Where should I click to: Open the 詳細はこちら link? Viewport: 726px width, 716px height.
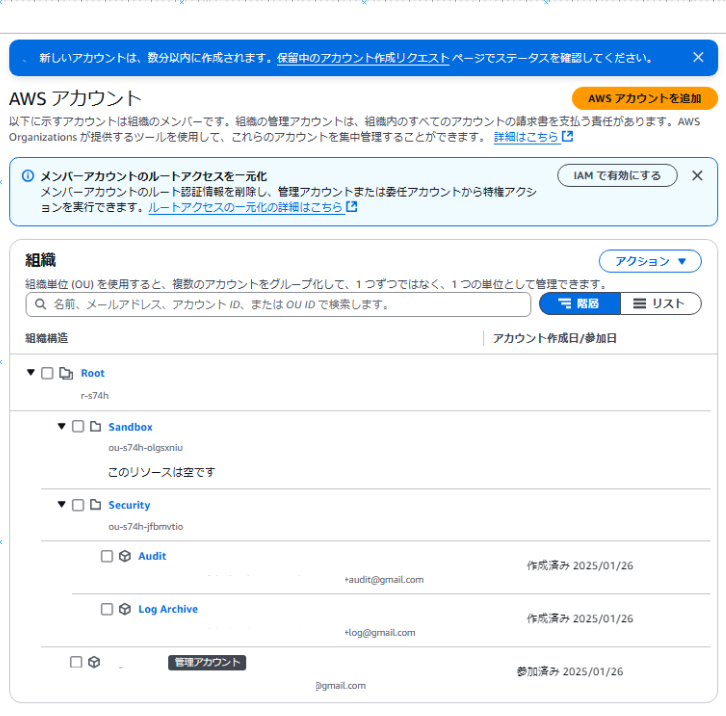(x=526, y=137)
